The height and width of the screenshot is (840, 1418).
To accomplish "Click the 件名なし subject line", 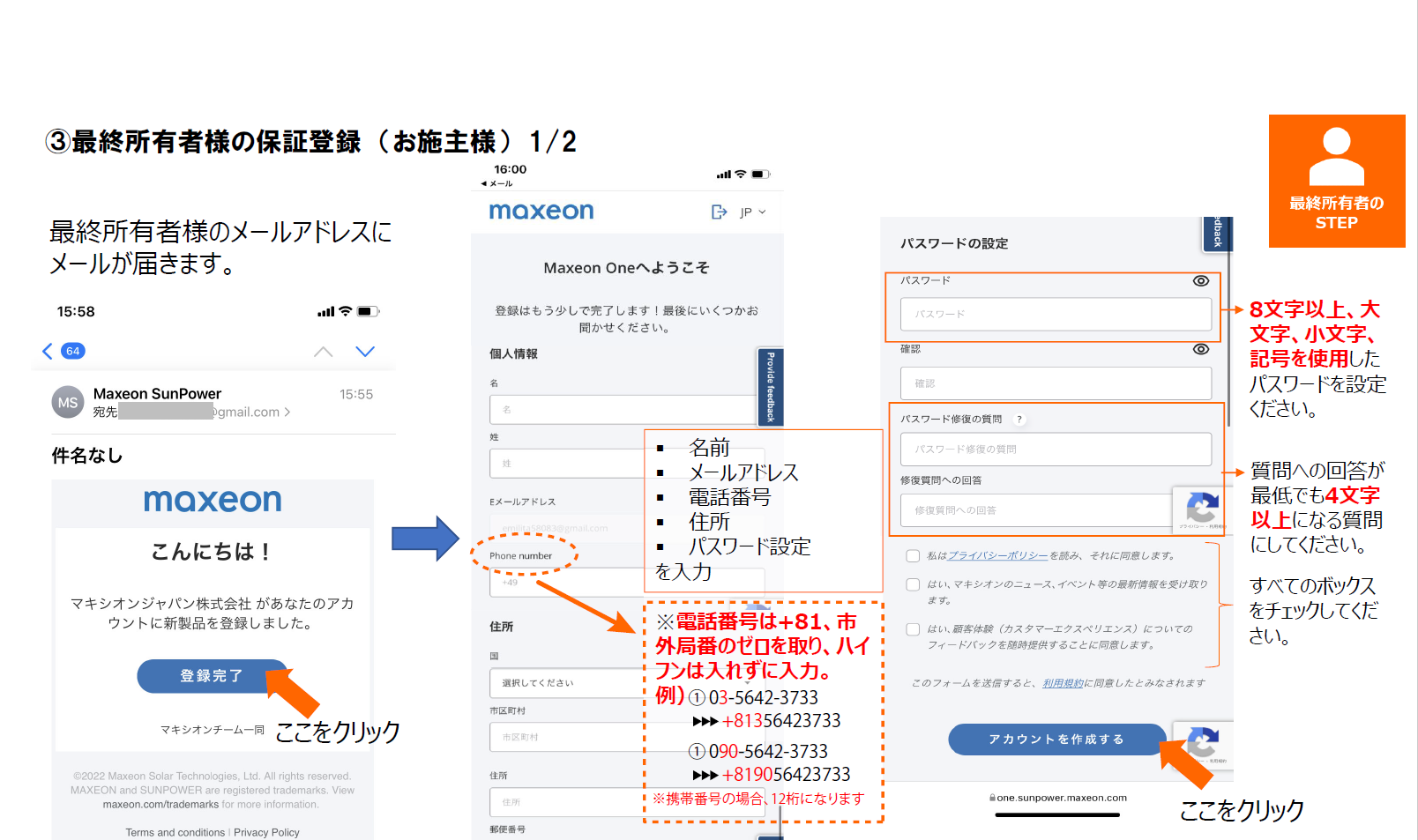I will (87, 456).
